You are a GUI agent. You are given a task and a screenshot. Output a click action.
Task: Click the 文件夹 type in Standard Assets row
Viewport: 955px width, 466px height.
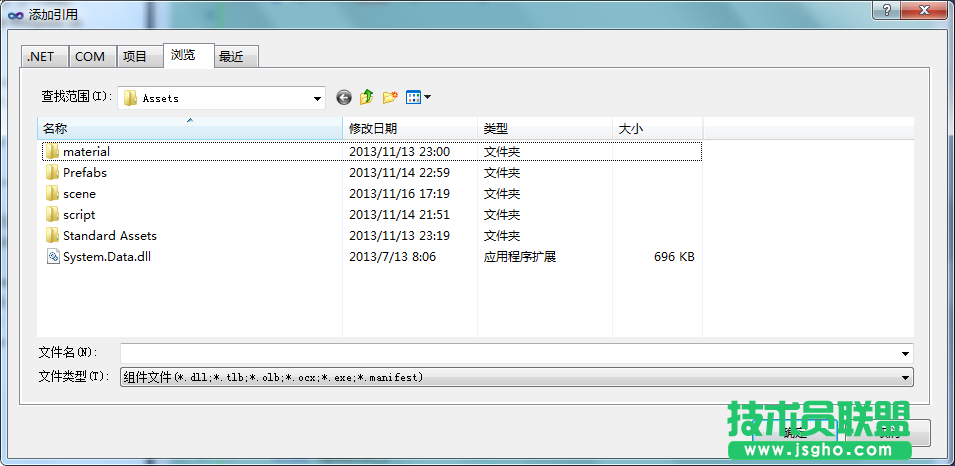point(502,236)
